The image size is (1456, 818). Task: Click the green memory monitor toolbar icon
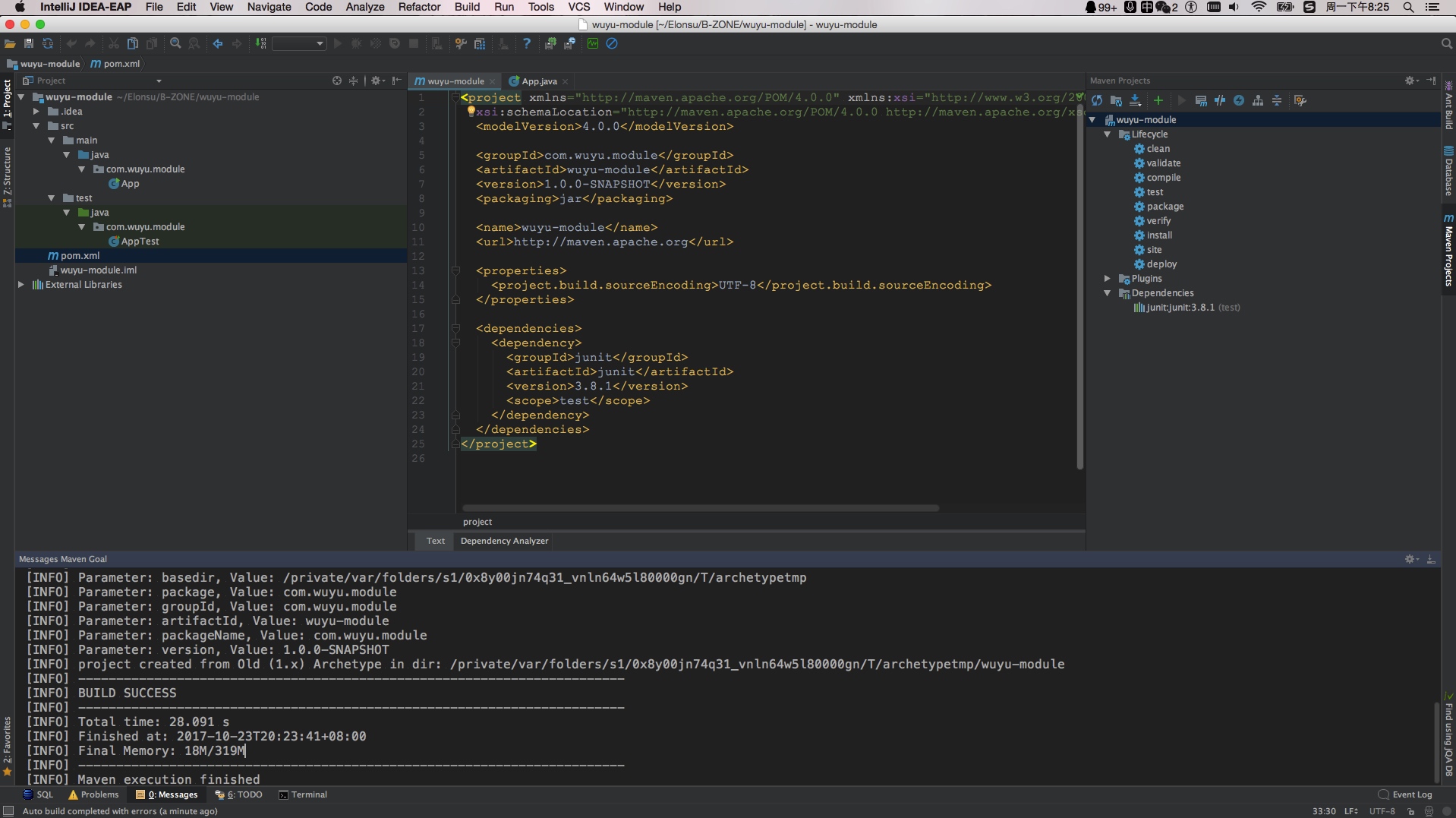tap(593, 44)
